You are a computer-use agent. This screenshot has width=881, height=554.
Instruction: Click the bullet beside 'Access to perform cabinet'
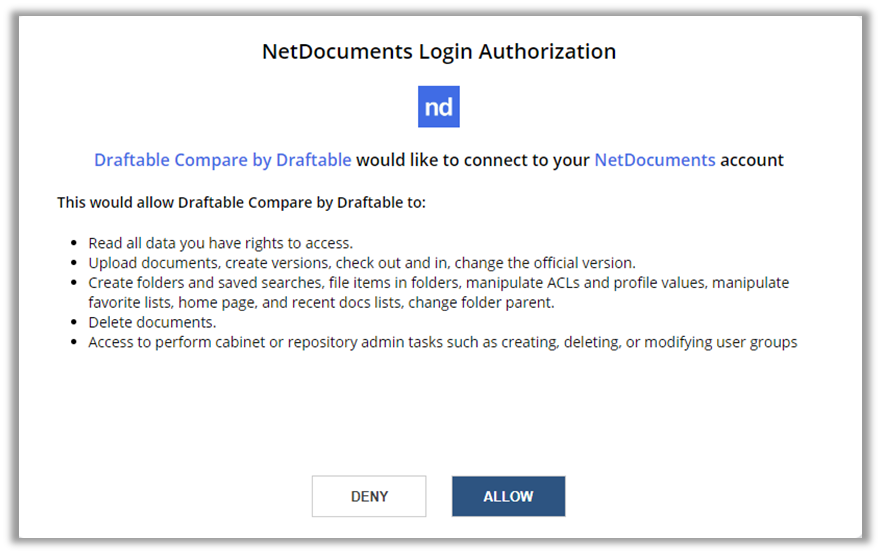click(x=74, y=342)
